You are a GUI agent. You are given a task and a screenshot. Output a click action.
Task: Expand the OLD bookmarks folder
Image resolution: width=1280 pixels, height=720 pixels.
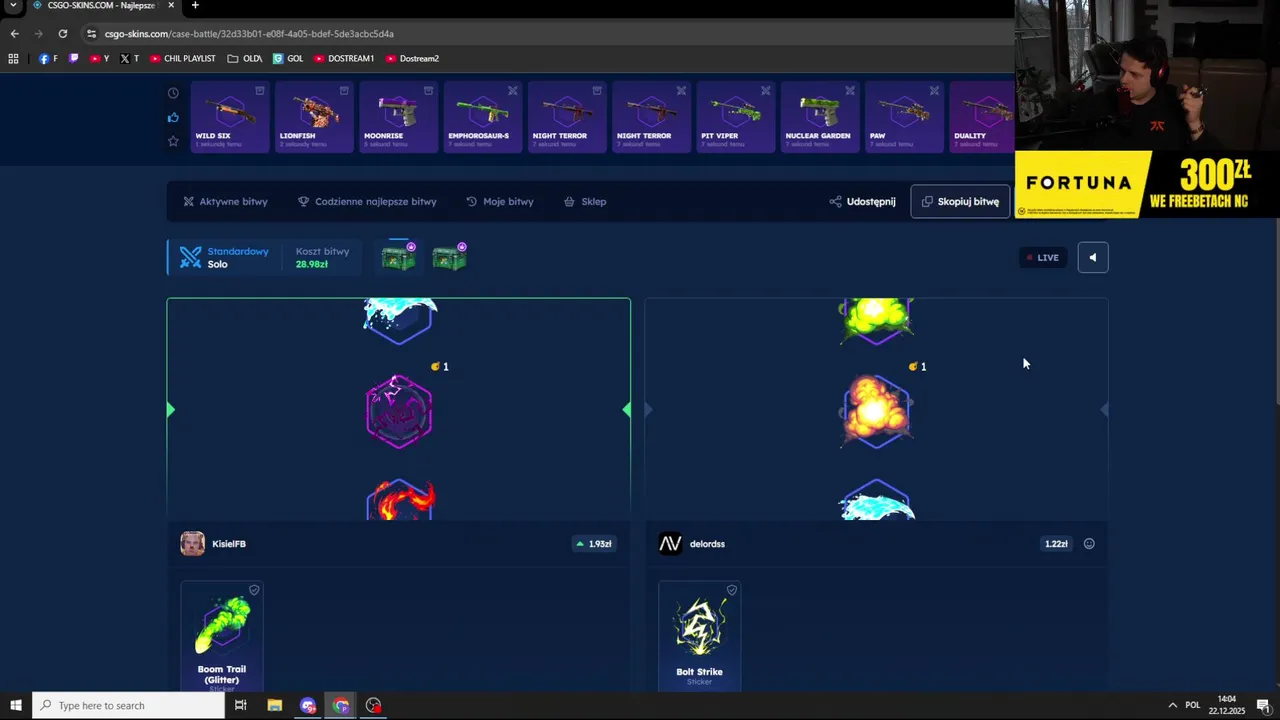245,58
